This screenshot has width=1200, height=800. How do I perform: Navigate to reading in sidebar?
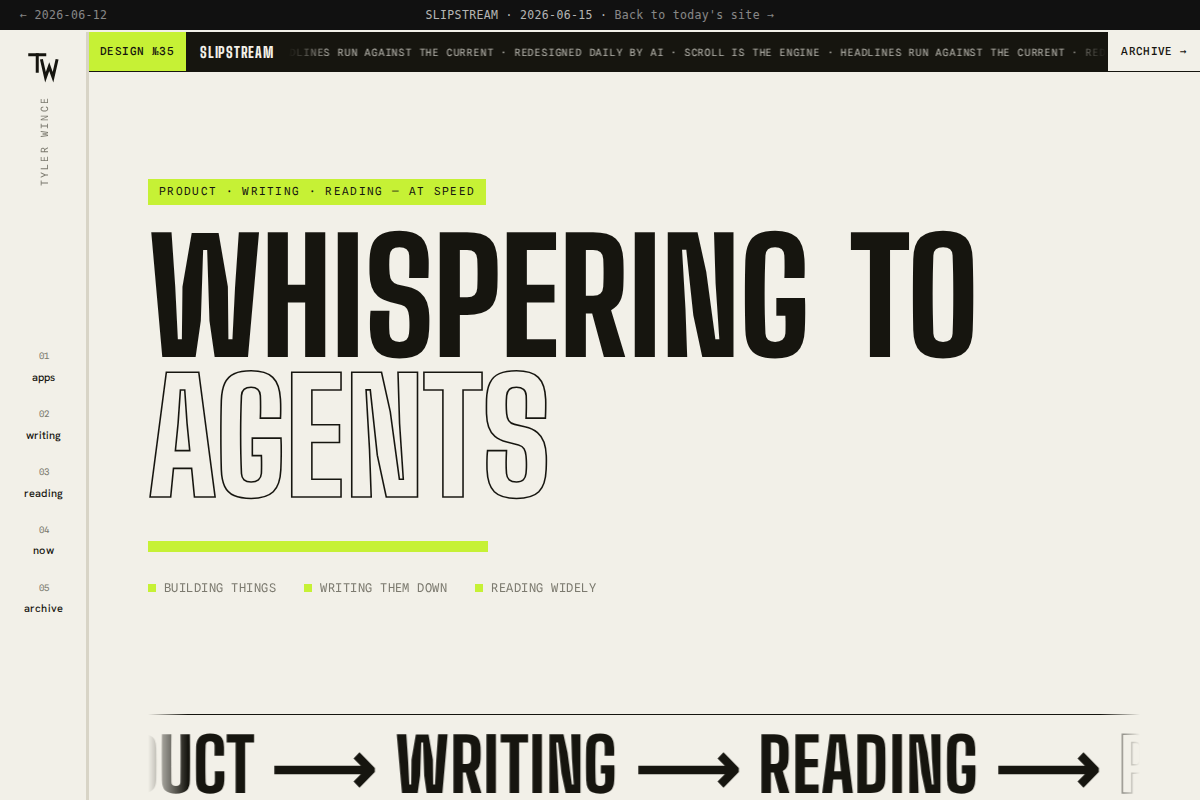coord(43,484)
